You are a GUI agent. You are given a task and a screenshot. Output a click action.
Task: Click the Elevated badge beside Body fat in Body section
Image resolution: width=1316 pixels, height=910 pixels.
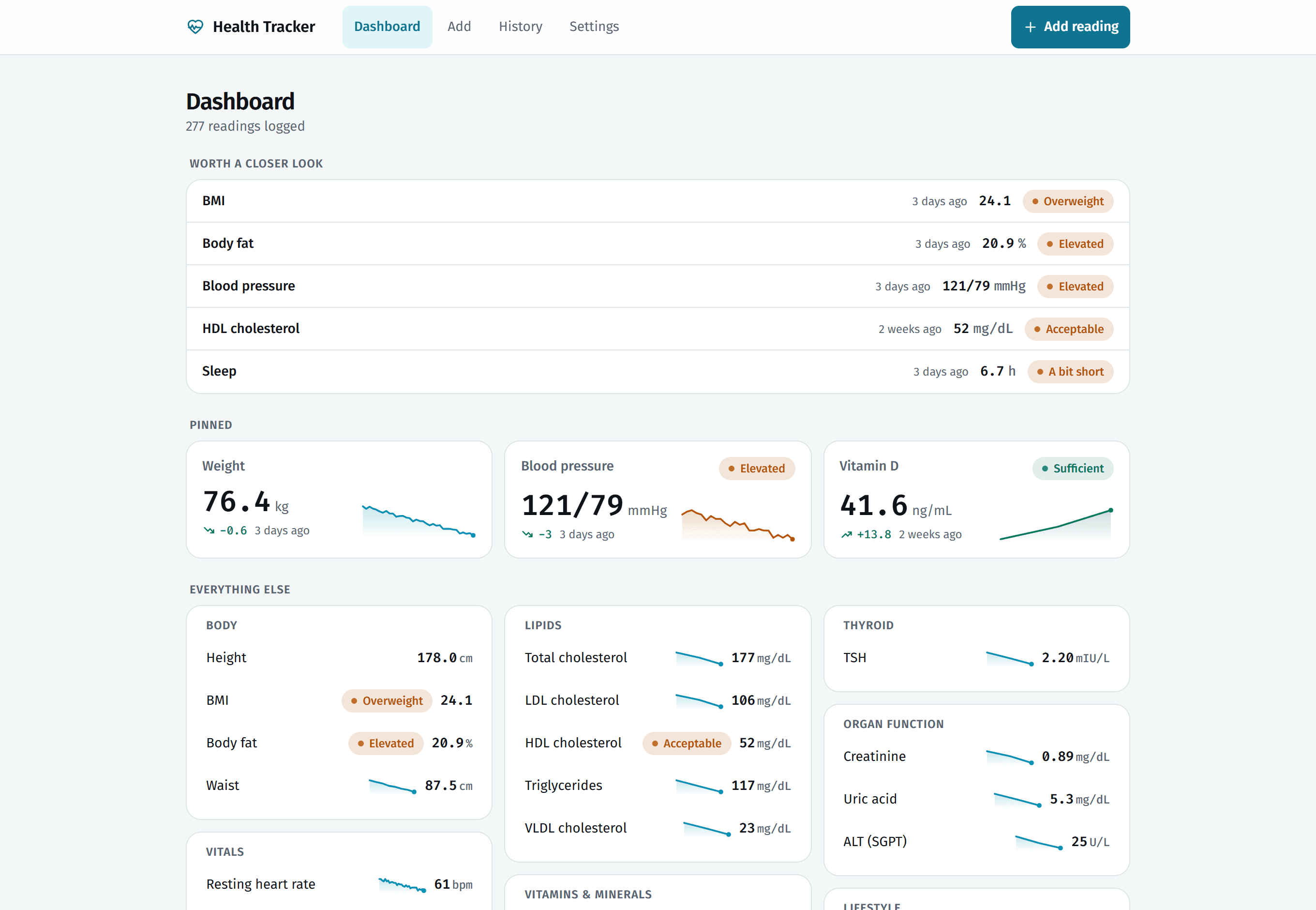pyautogui.click(x=386, y=743)
